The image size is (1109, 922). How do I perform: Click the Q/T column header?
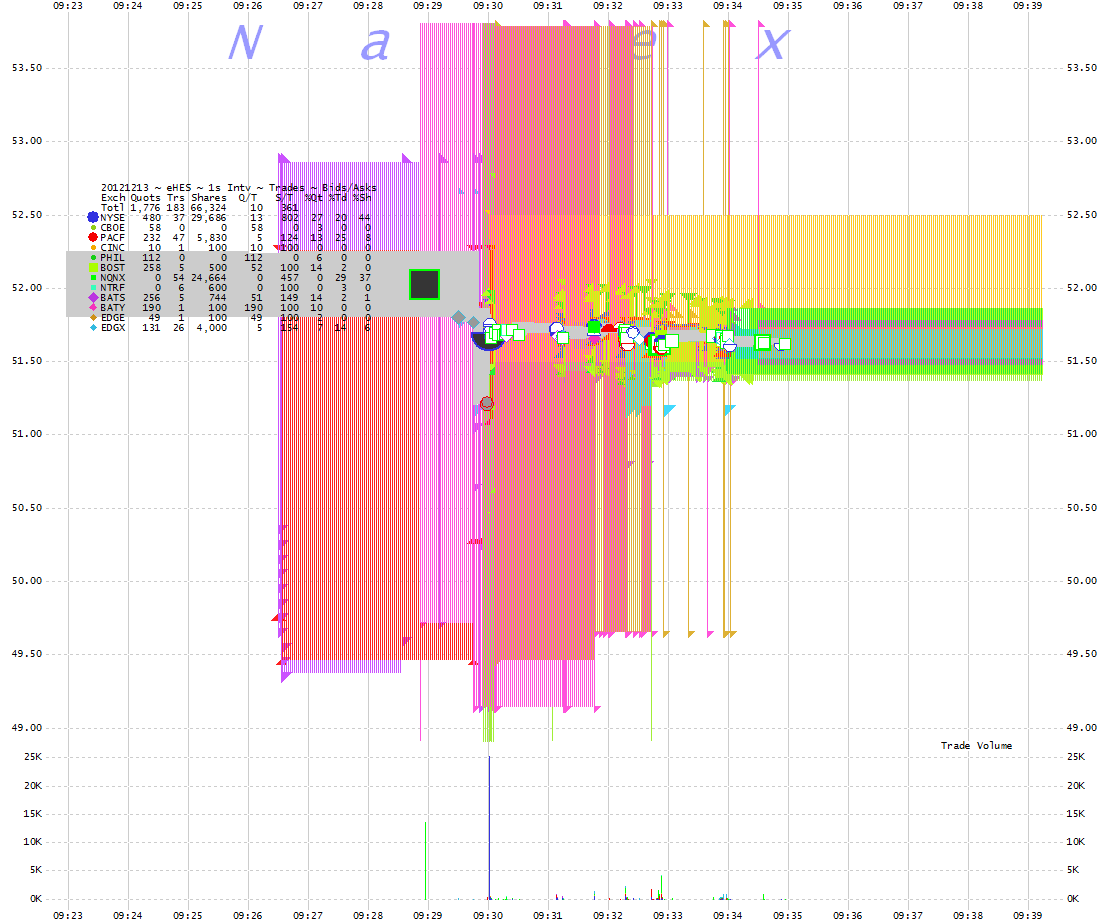(247, 198)
